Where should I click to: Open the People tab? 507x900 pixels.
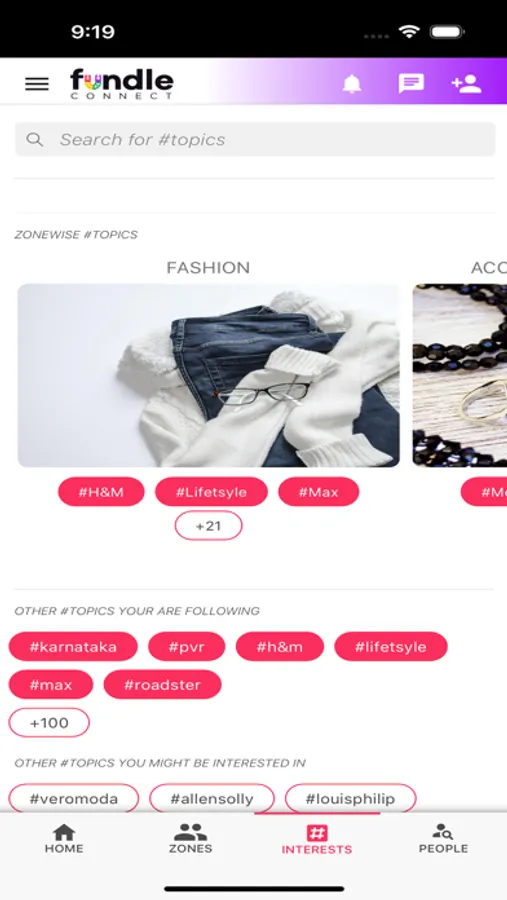tap(443, 839)
